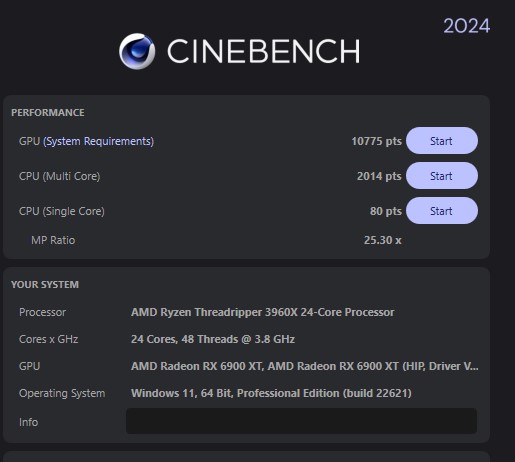Screen dimensions: 515x462
Task: Click the PERFORMANCE section header
Action: pos(48,113)
